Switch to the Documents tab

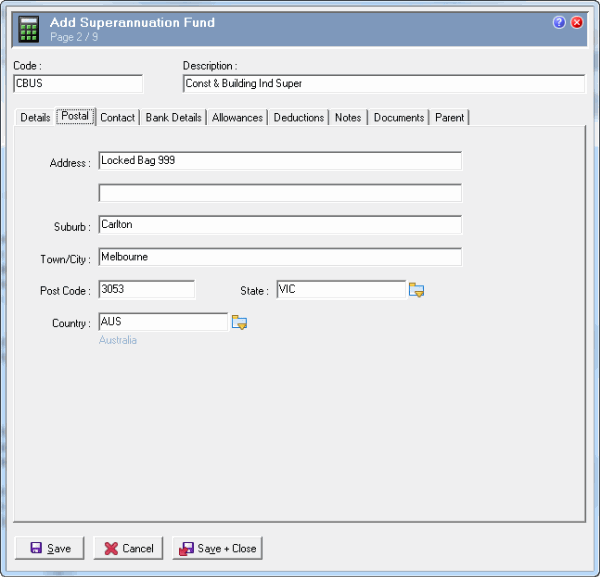click(399, 118)
